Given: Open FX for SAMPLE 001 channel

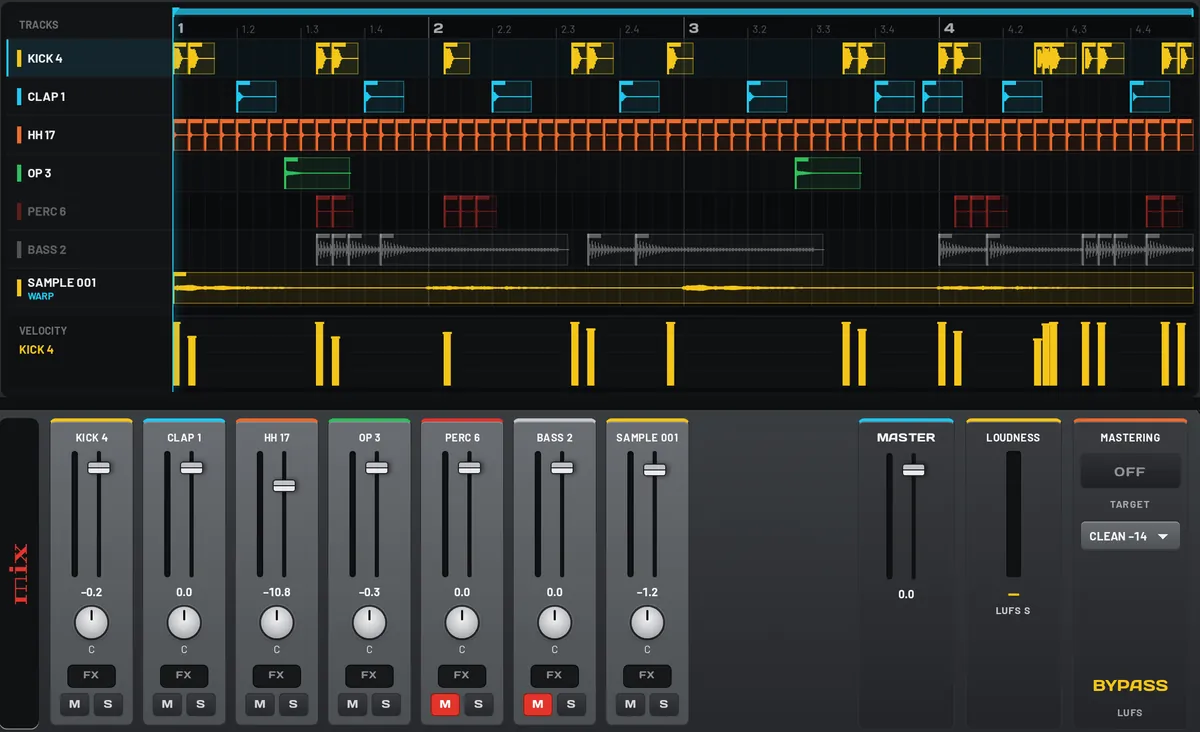Looking at the screenshot, I should [647, 675].
